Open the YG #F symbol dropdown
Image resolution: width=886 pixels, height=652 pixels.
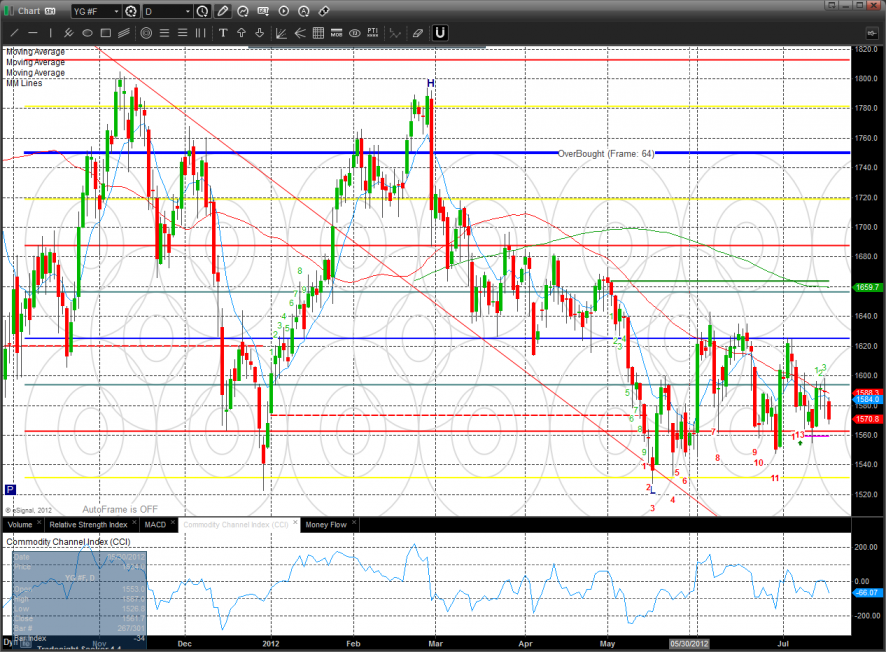97,11
